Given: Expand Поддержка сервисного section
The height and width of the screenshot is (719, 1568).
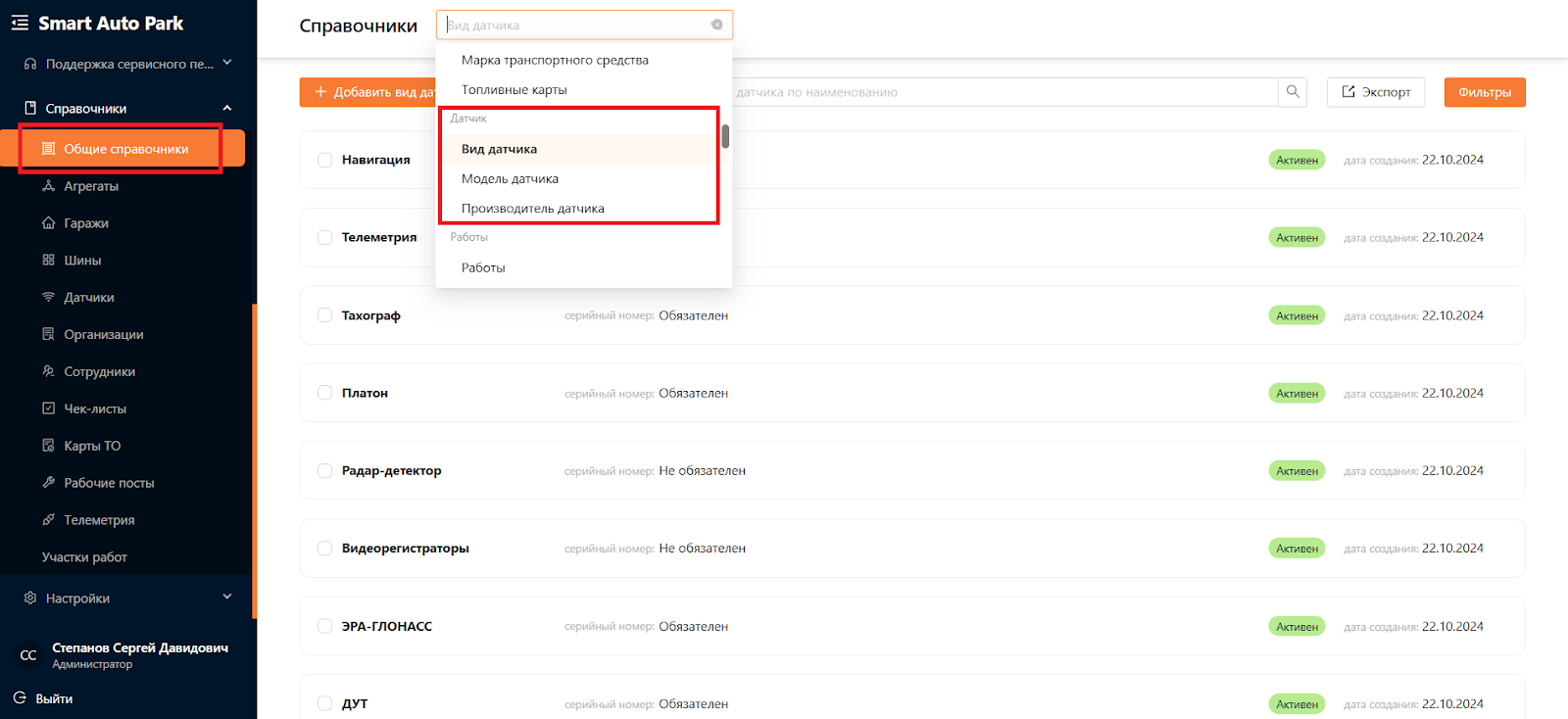Looking at the screenshot, I should click(227, 64).
